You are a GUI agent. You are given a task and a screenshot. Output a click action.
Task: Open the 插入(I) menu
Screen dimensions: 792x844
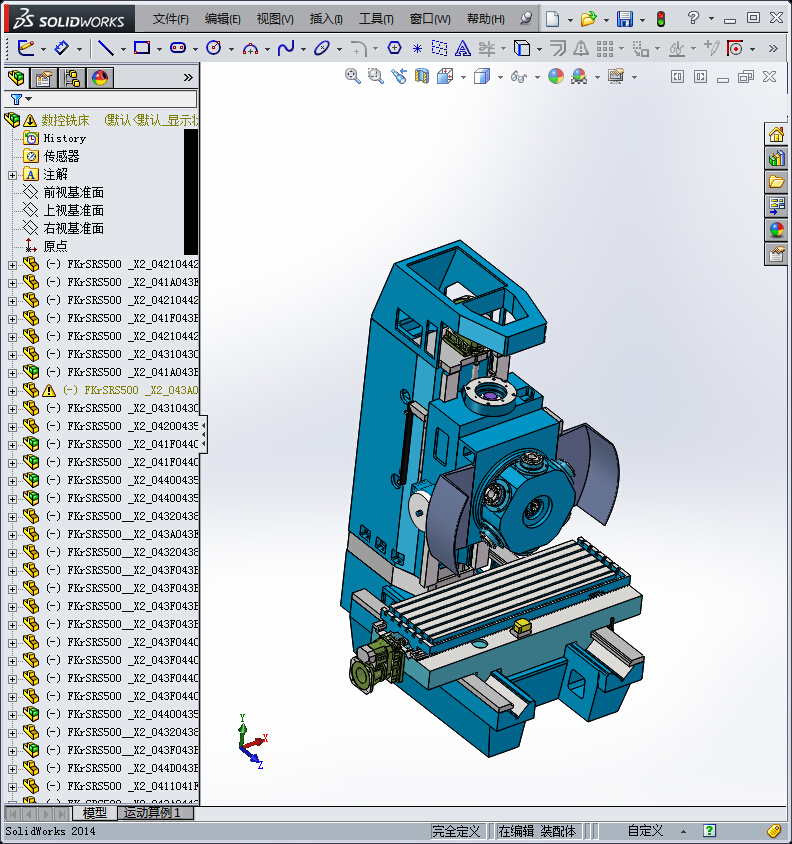point(326,19)
